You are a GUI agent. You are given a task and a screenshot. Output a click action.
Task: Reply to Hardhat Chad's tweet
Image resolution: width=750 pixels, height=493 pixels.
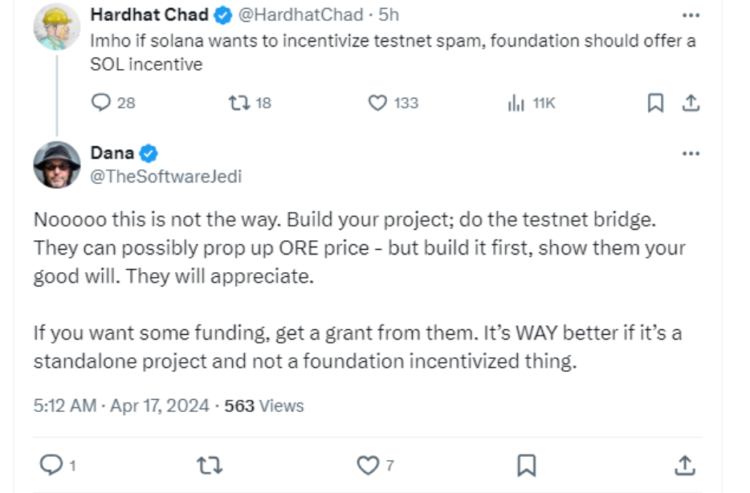pyautogui.click(x=101, y=102)
